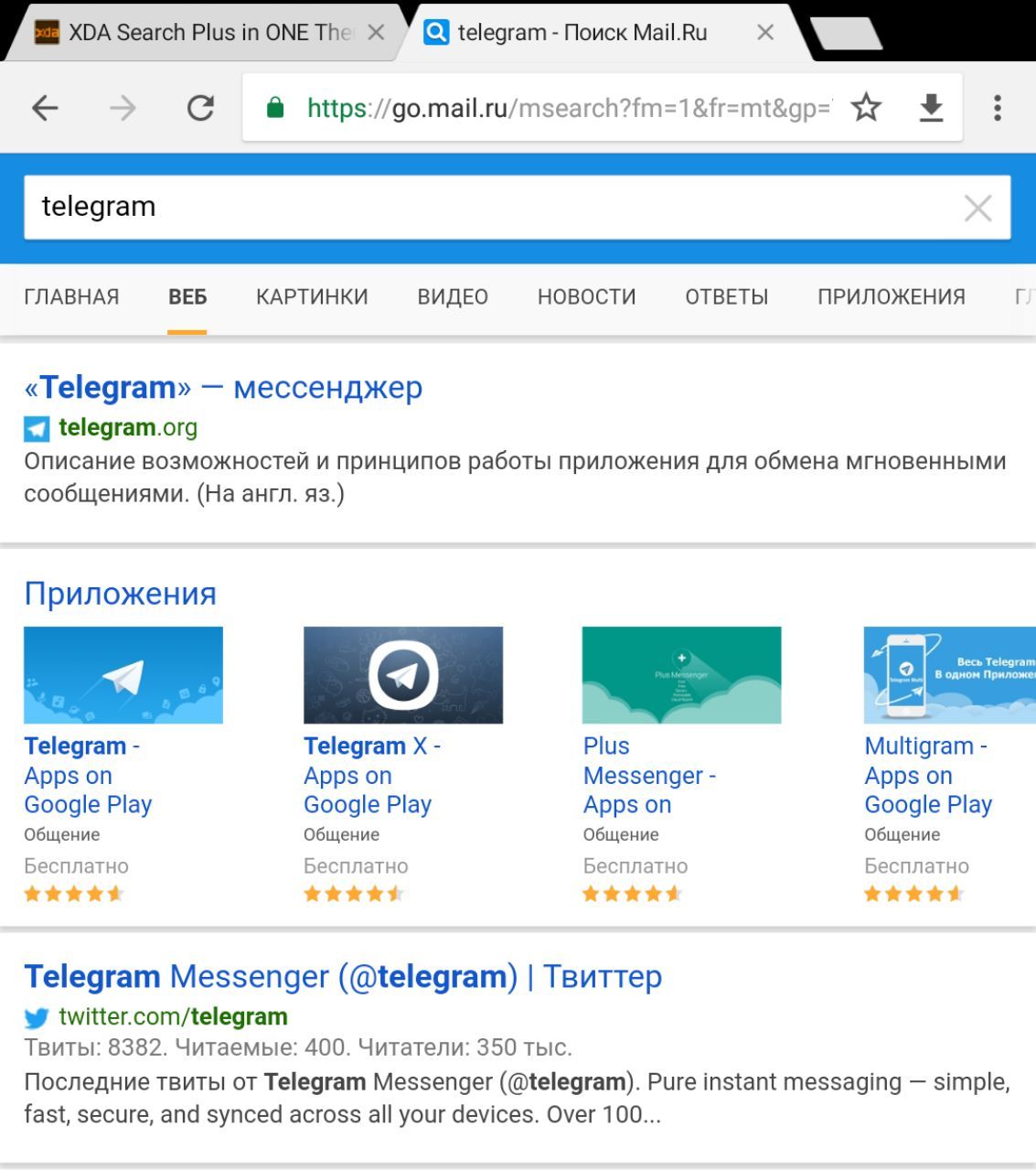
Task: Click the Mail.Ru search favicon in the tab
Action: [436, 33]
